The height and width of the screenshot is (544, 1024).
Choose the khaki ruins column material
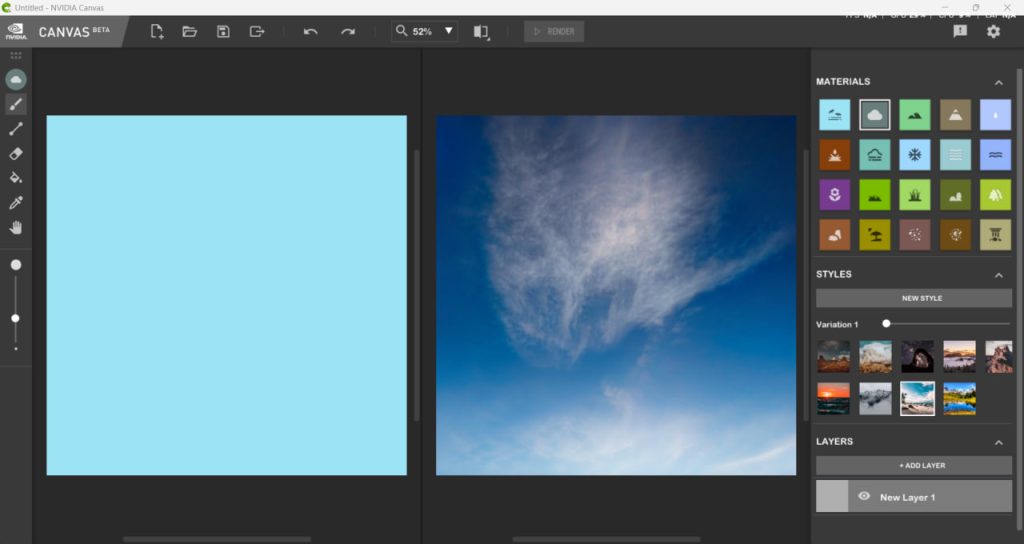995,234
